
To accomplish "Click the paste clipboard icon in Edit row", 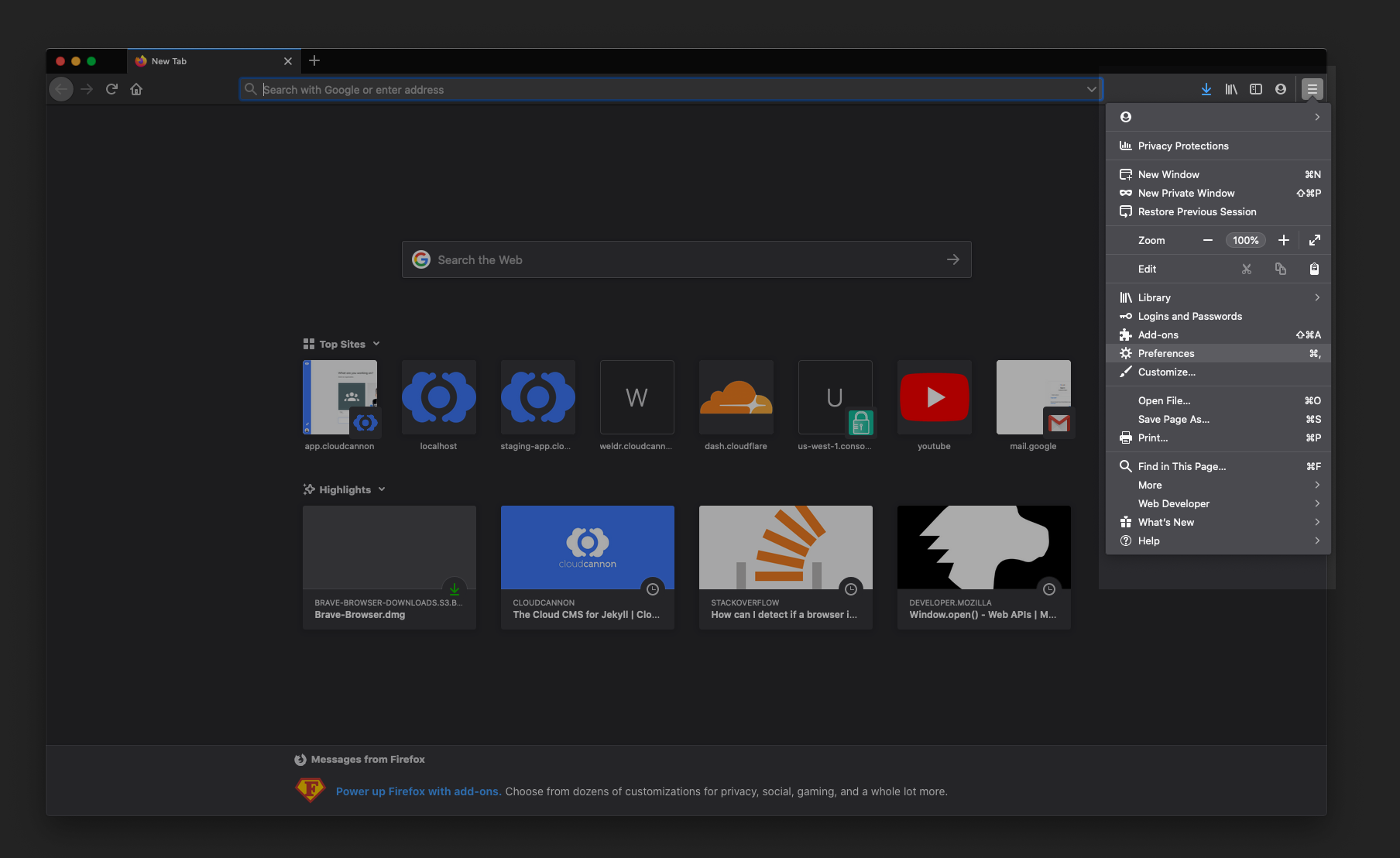I will (x=1314, y=269).
